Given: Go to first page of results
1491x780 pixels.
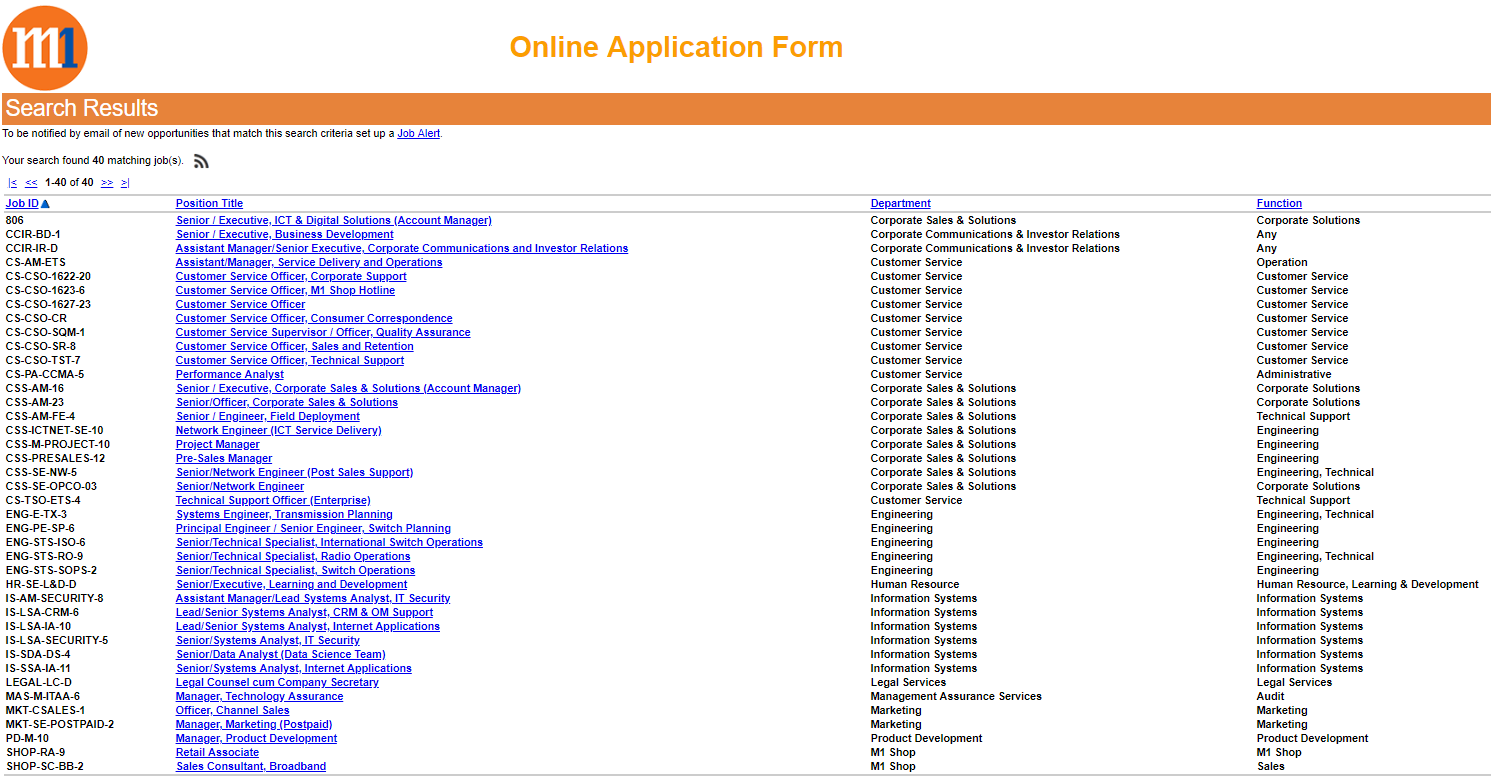Looking at the screenshot, I should [x=12, y=183].
